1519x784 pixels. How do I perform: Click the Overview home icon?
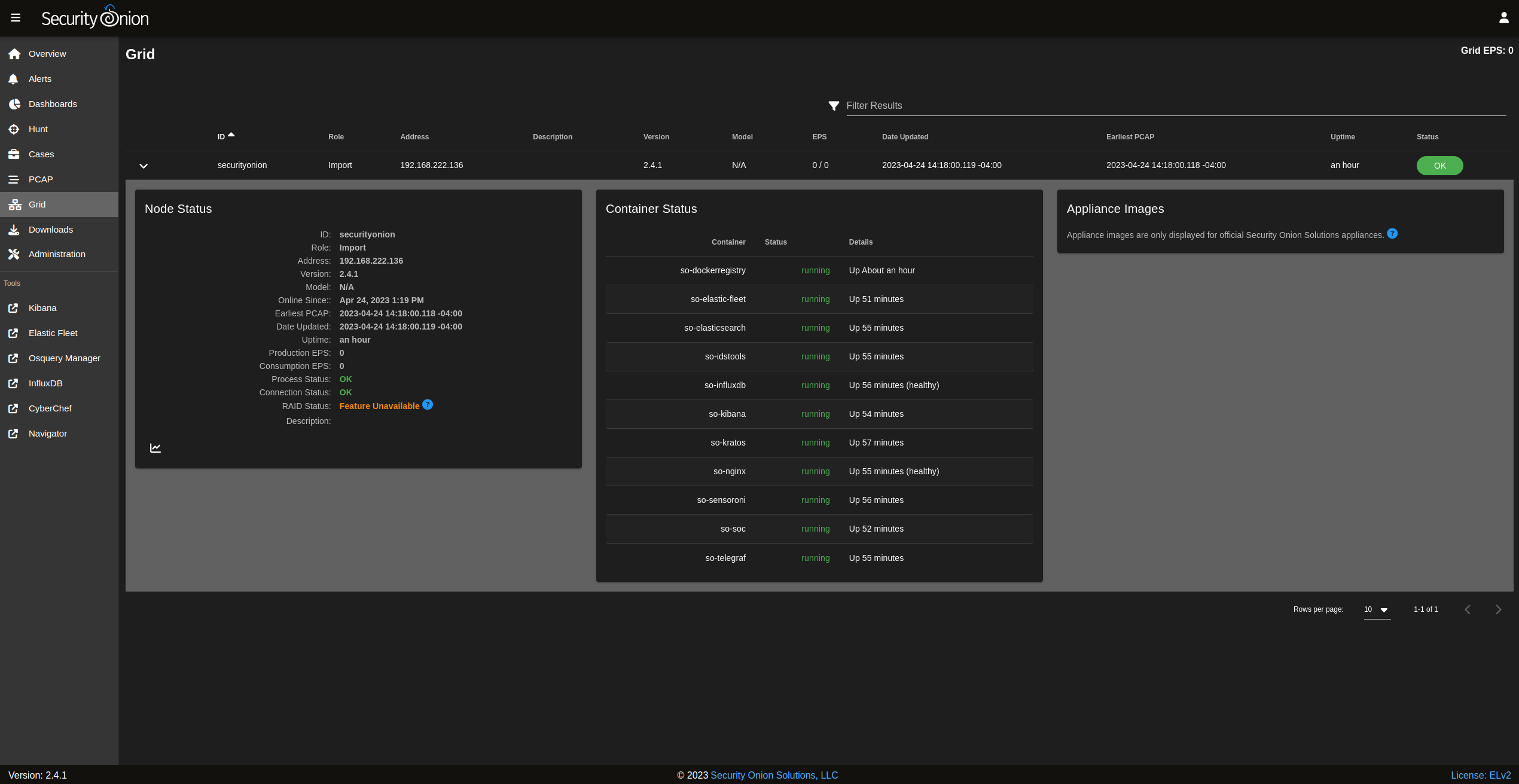tap(14, 54)
